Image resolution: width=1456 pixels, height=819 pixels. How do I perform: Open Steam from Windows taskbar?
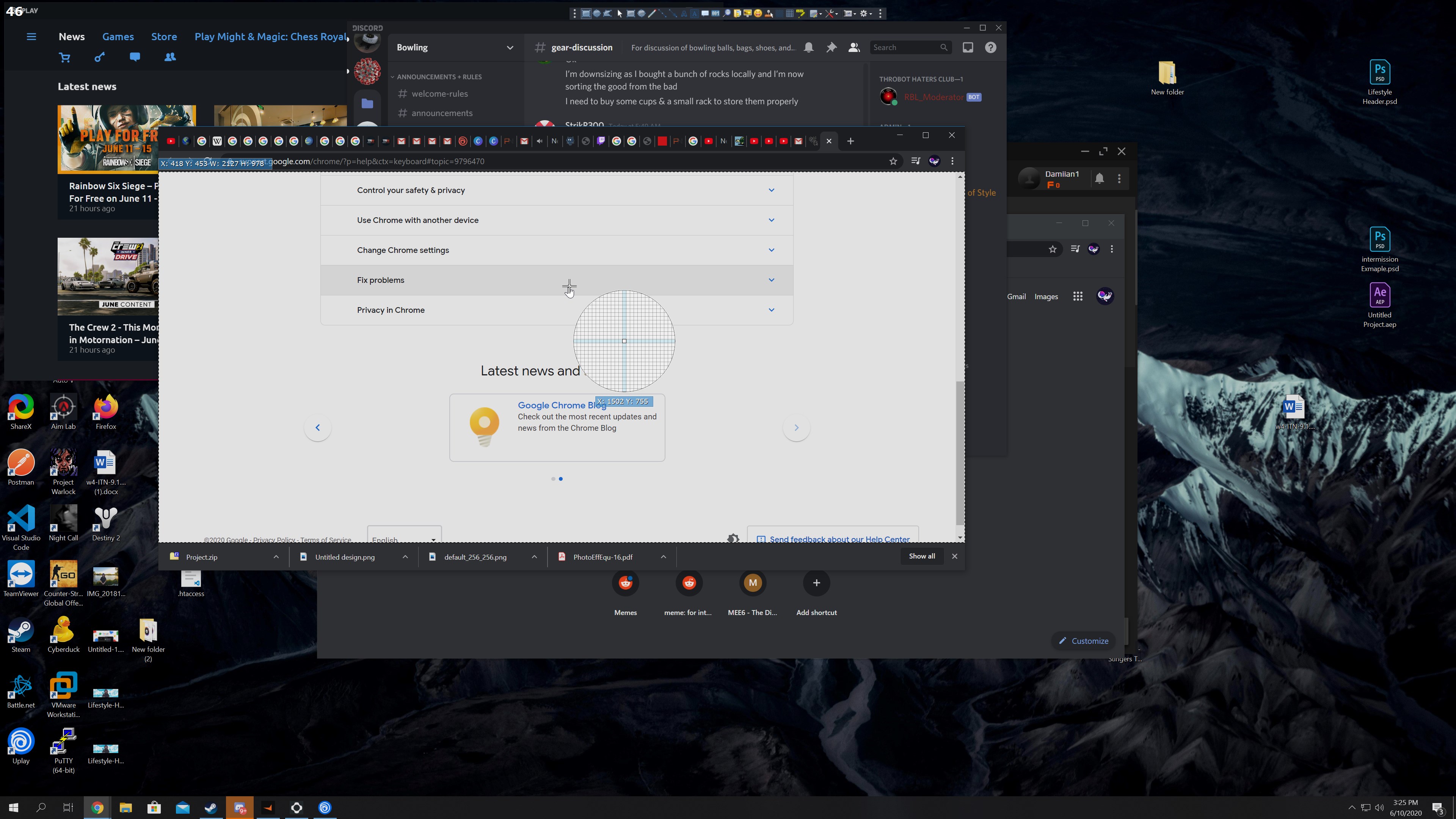click(x=211, y=808)
